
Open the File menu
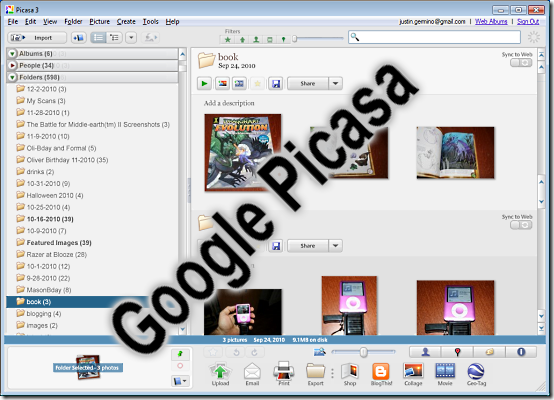(x=13, y=22)
